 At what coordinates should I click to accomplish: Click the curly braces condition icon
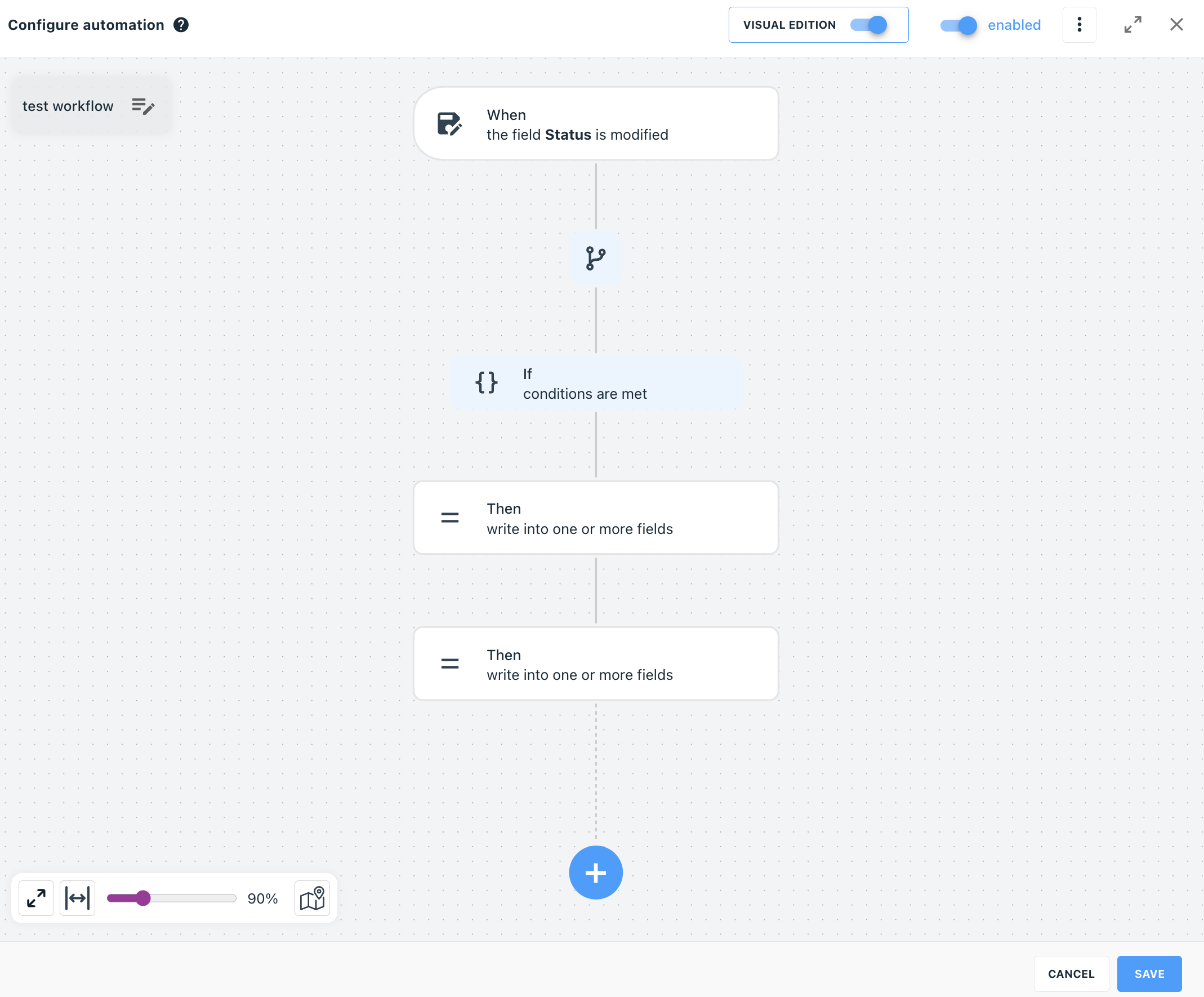click(x=486, y=382)
